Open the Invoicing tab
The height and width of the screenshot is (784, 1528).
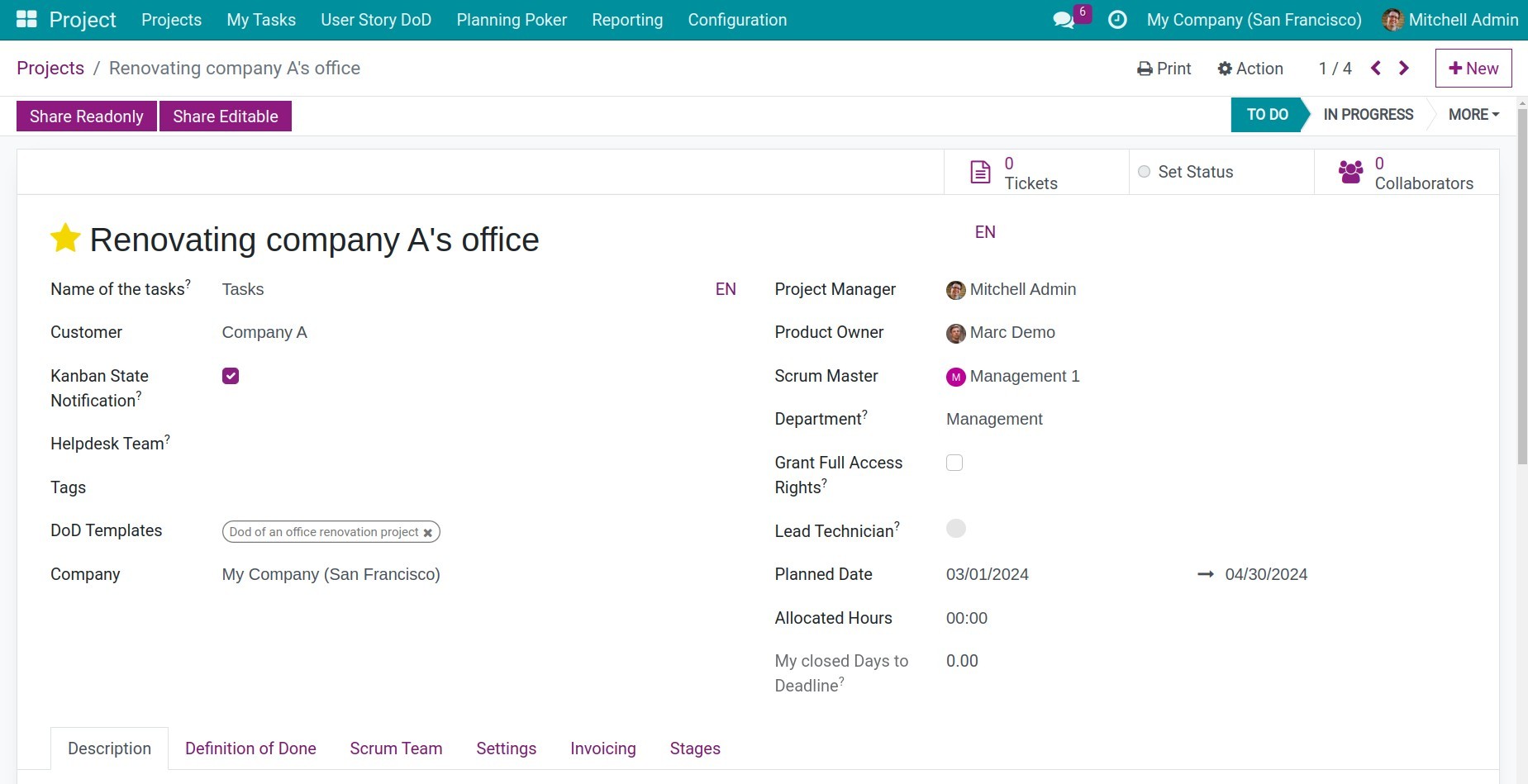(x=603, y=748)
